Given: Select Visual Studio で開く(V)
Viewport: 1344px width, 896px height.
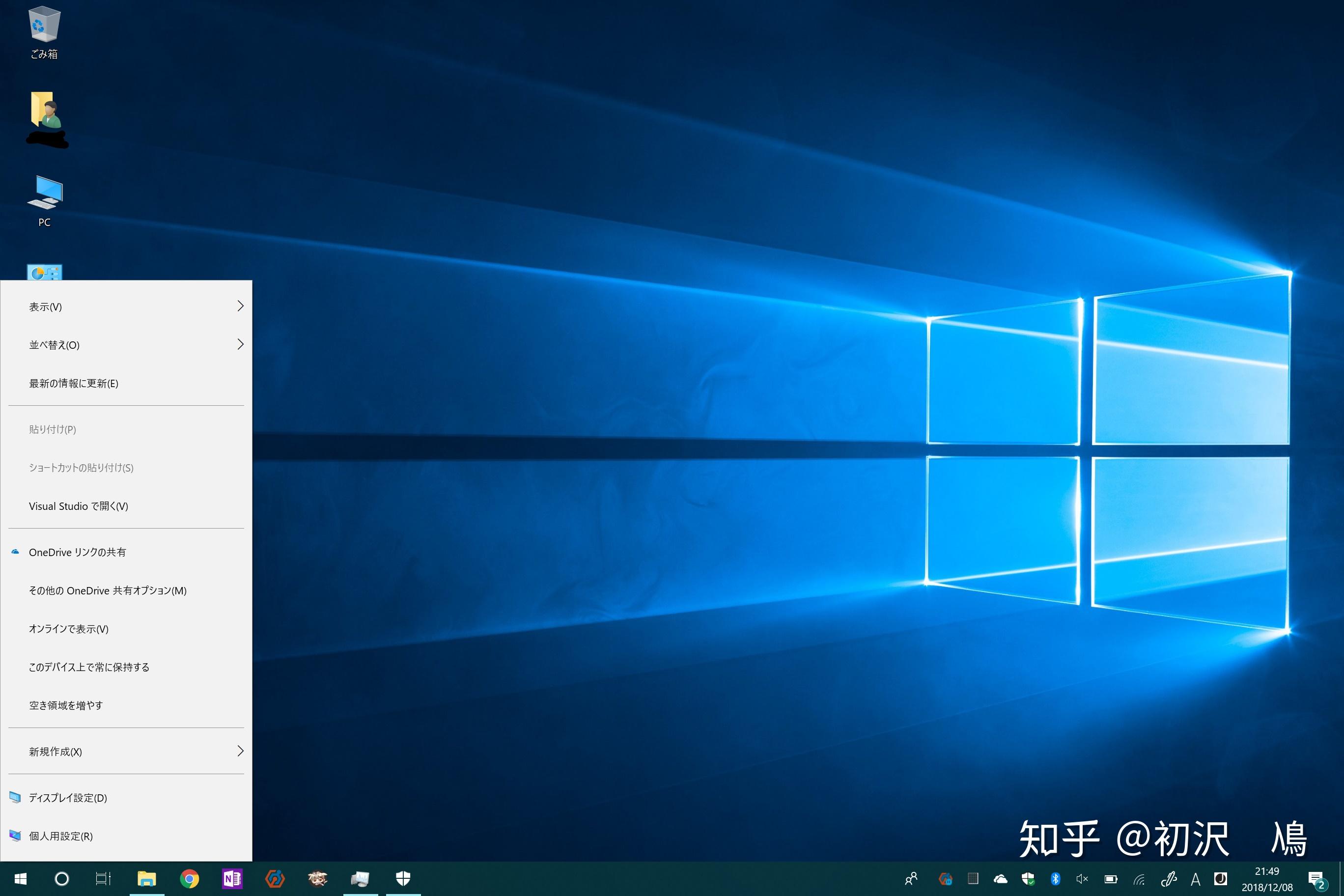Looking at the screenshot, I should (x=126, y=505).
